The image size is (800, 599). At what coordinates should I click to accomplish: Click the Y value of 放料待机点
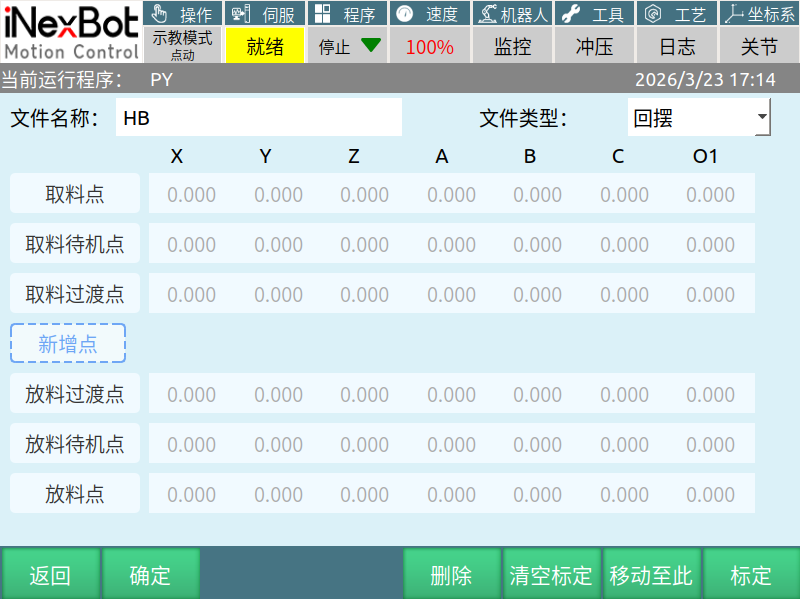pos(279,444)
